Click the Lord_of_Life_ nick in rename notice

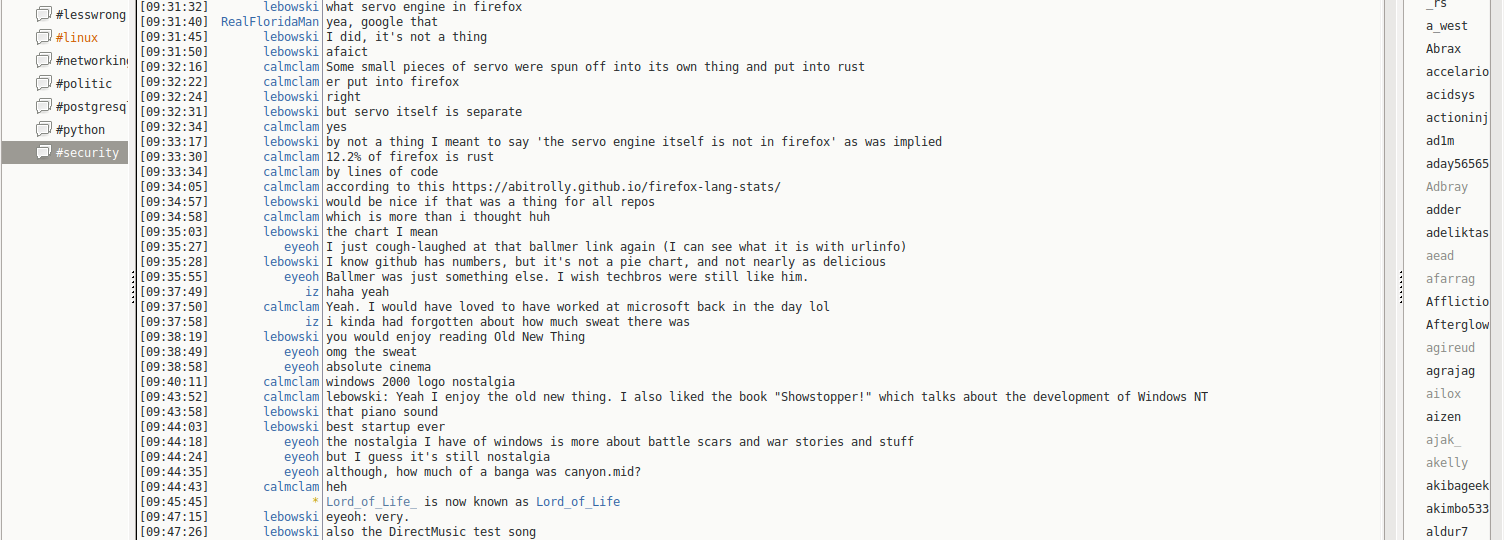[371, 502]
